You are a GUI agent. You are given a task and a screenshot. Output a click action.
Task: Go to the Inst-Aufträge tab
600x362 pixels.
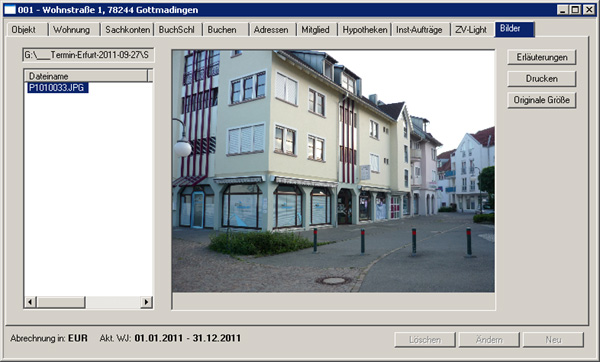pos(420,30)
